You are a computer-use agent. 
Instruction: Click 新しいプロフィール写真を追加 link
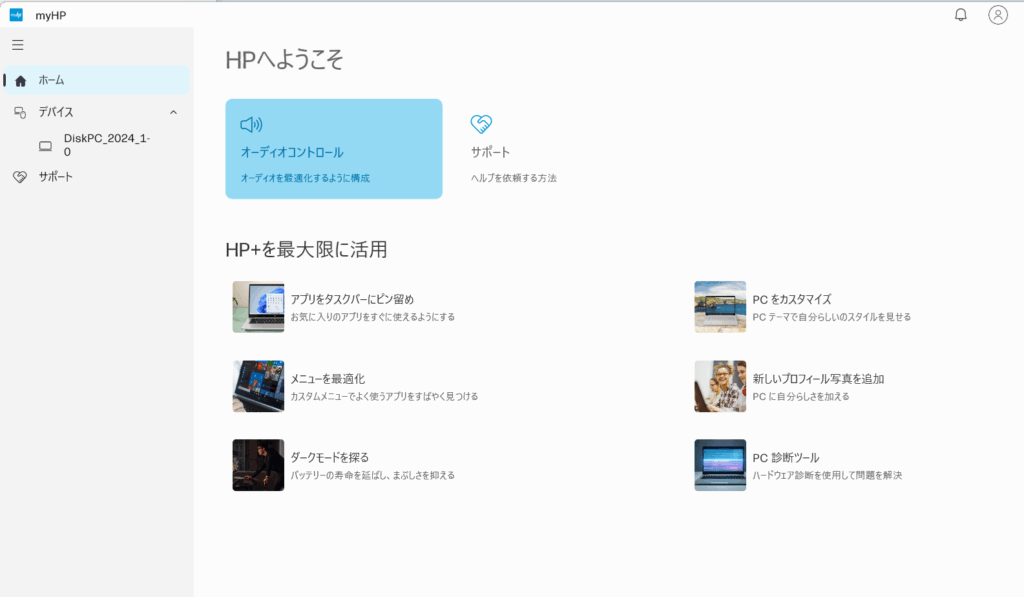(818, 379)
